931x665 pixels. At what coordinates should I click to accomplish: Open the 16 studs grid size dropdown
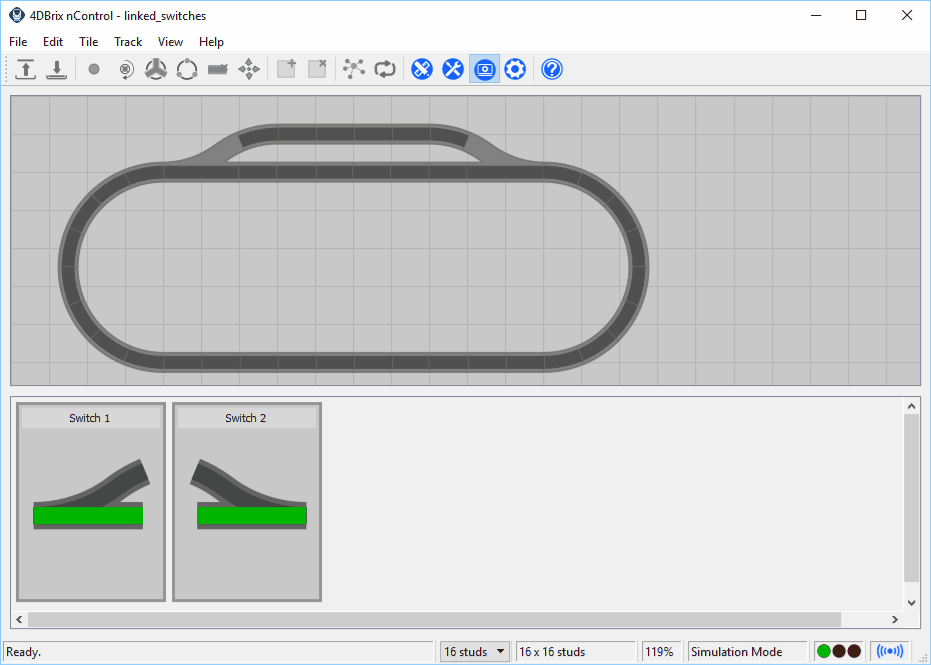[x=474, y=651]
